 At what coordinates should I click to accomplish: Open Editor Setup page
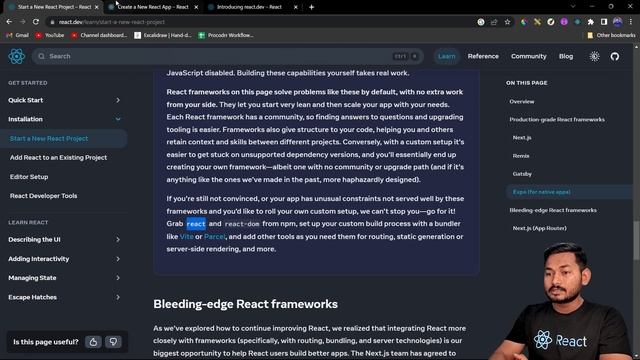[29, 177]
